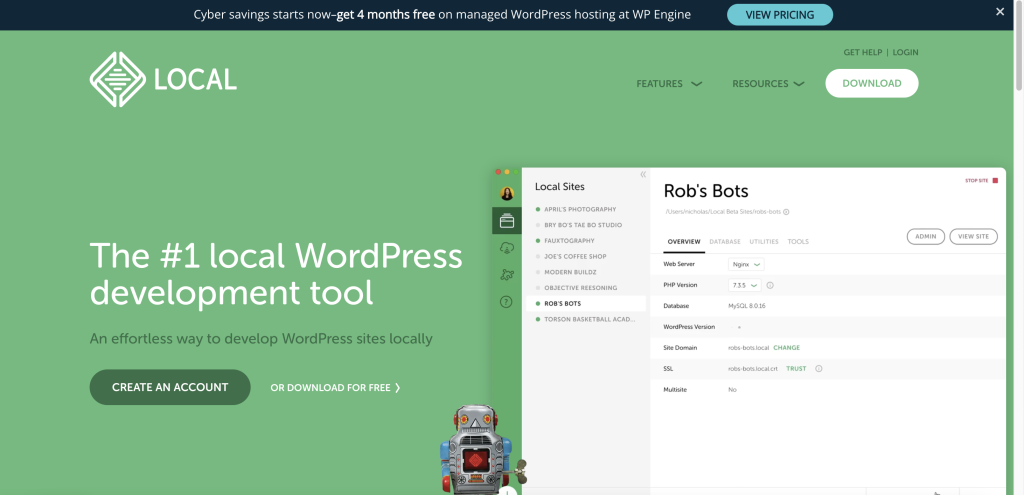The image size is (1024, 495).
Task: Click the SSL info icon
Action: [818, 369]
